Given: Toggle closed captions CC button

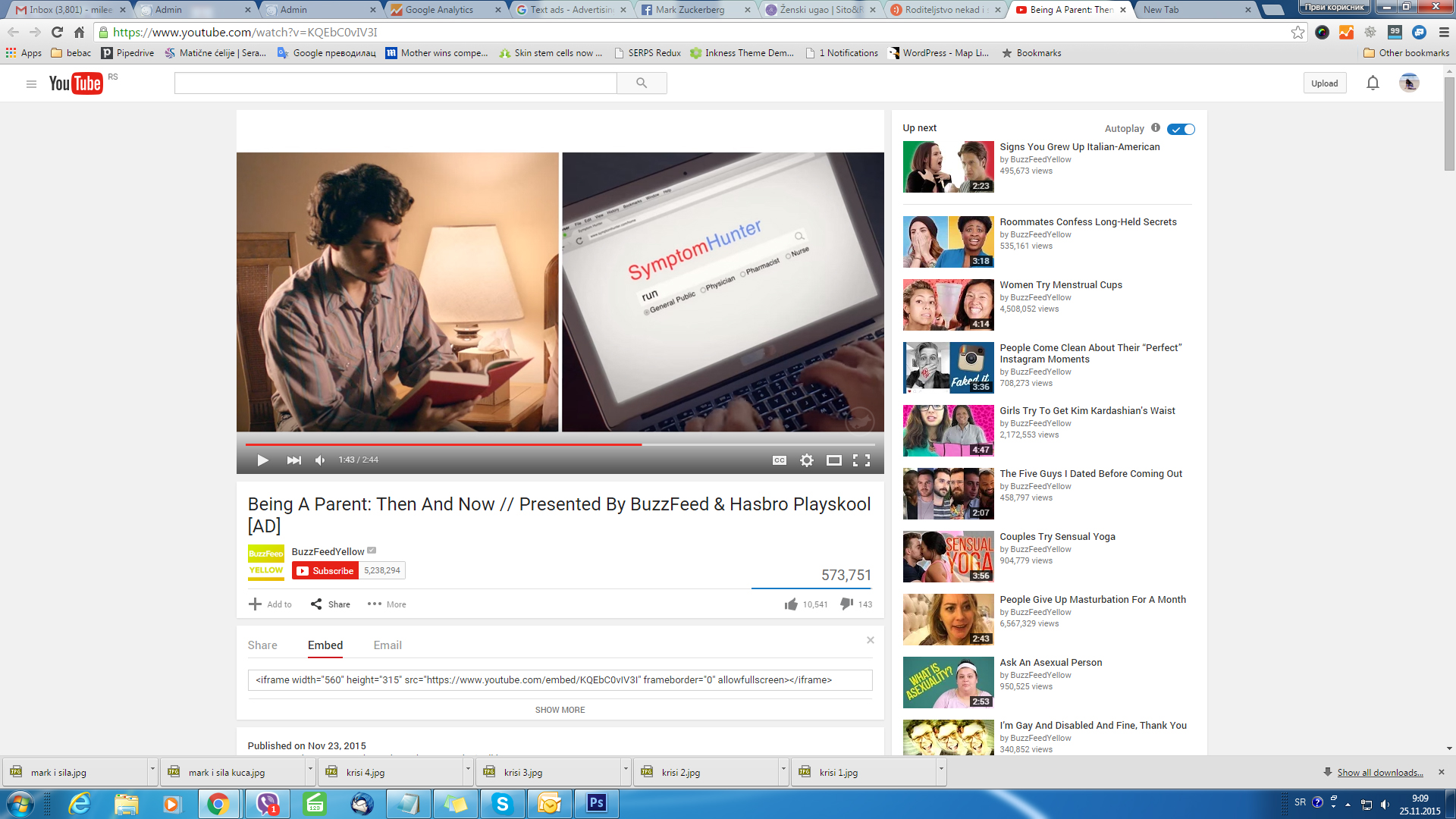Looking at the screenshot, I should coord(779,460).
